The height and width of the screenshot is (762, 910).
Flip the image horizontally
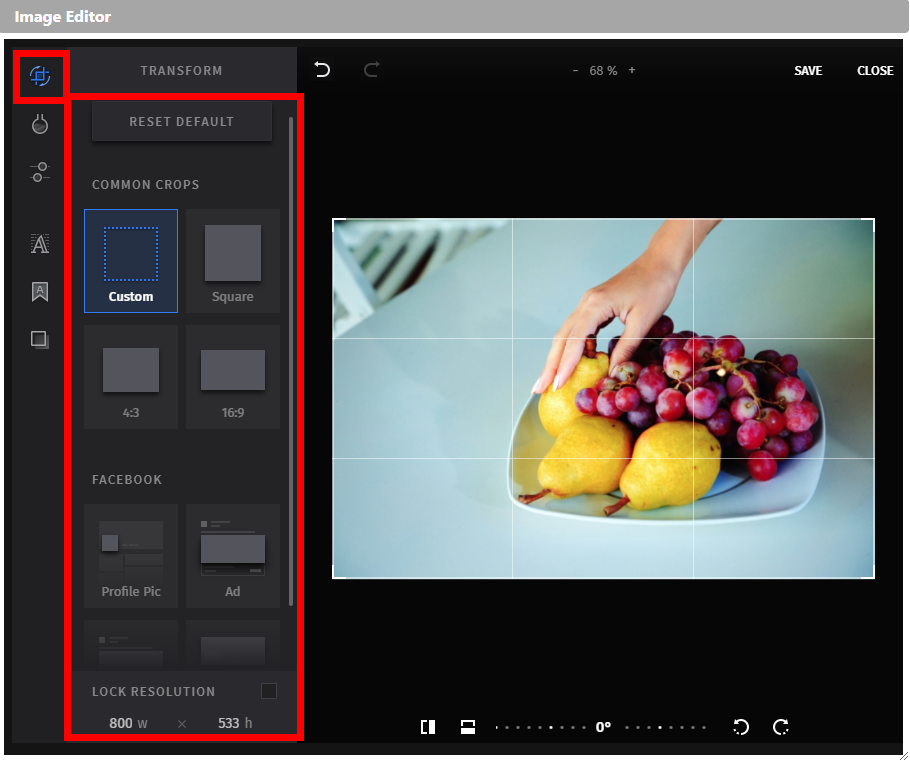coord(428,727)
